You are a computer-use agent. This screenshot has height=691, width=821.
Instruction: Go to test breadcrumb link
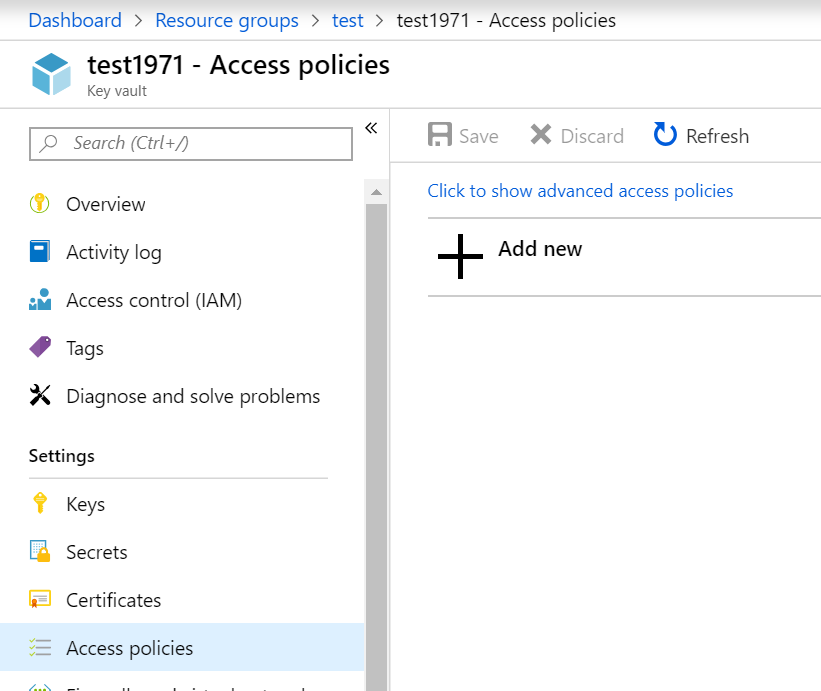point(347,20)
